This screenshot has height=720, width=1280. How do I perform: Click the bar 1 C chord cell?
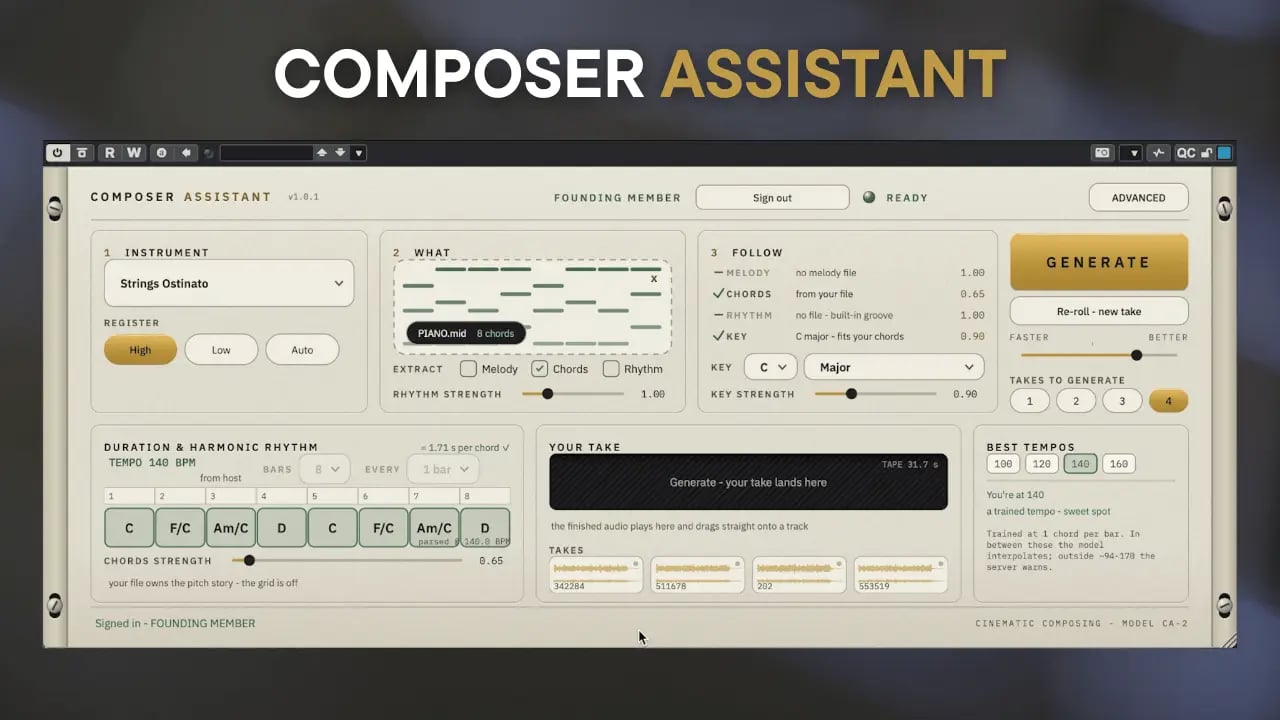(129, 527)
